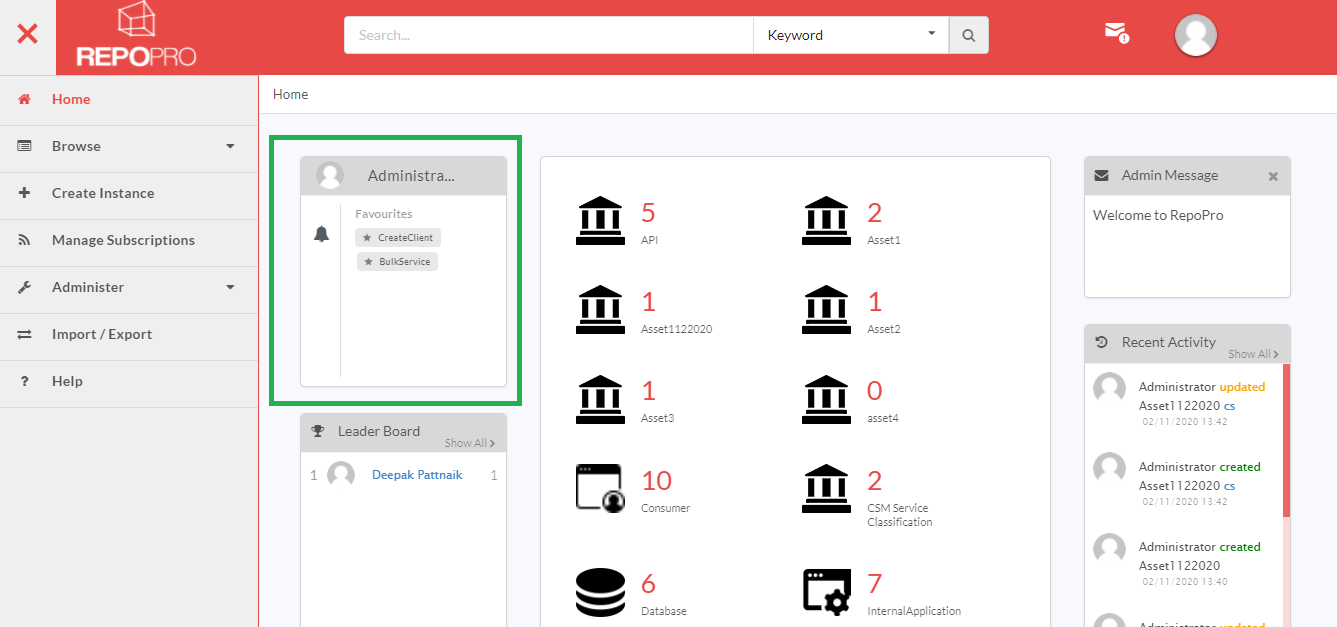The height and width of the screenshot is (627, 1337).
Task: Click the Administrator avatar in profile card
Action: click(330, 176)
